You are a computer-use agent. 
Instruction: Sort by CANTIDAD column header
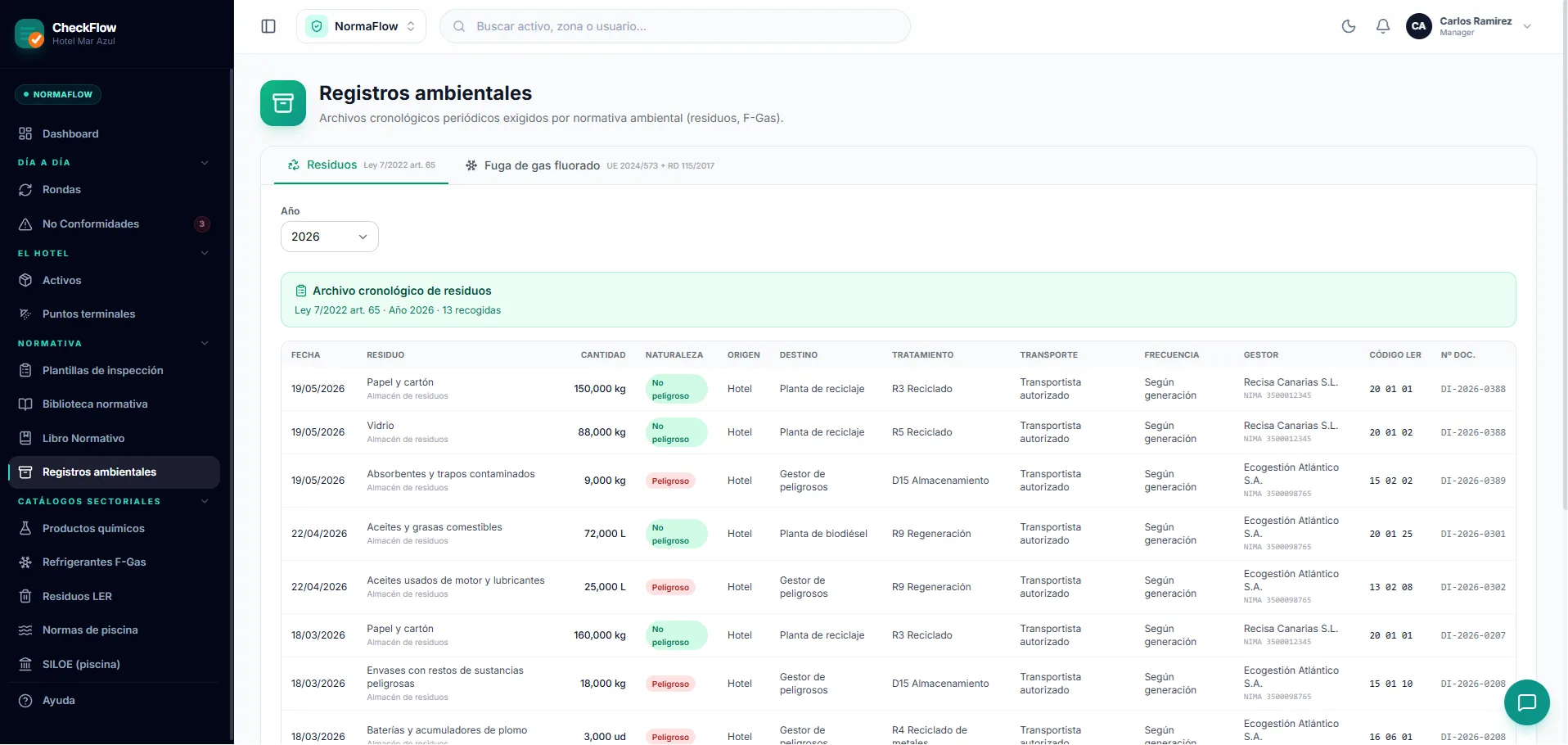click(603, 354)
